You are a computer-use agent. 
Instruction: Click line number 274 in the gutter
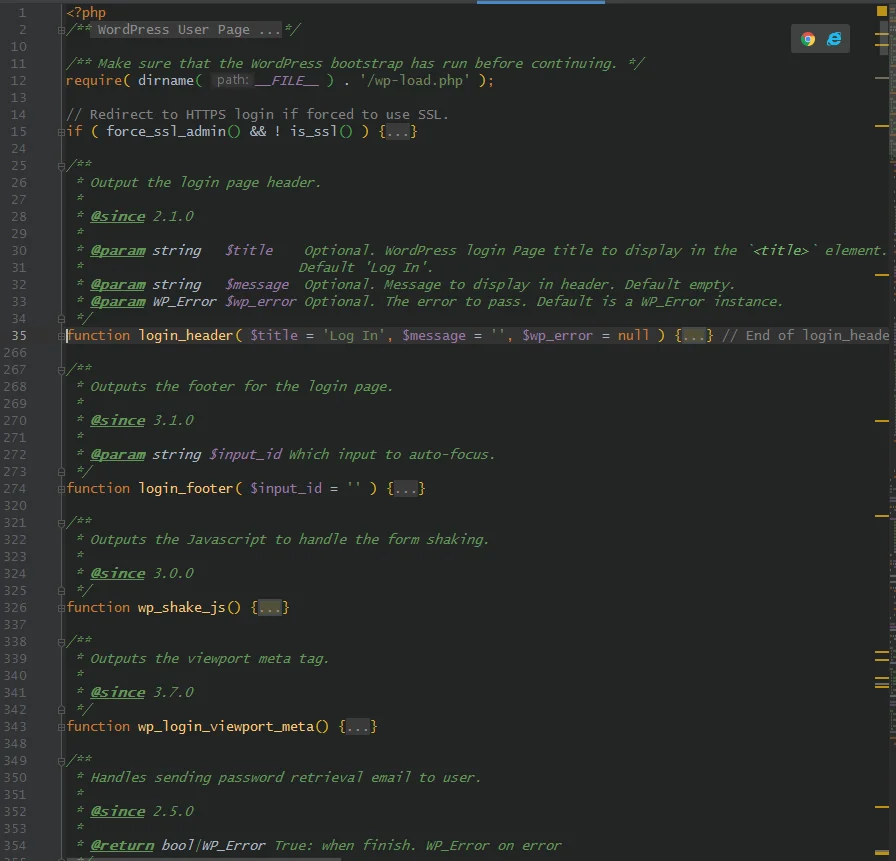(x=15, y=489)
